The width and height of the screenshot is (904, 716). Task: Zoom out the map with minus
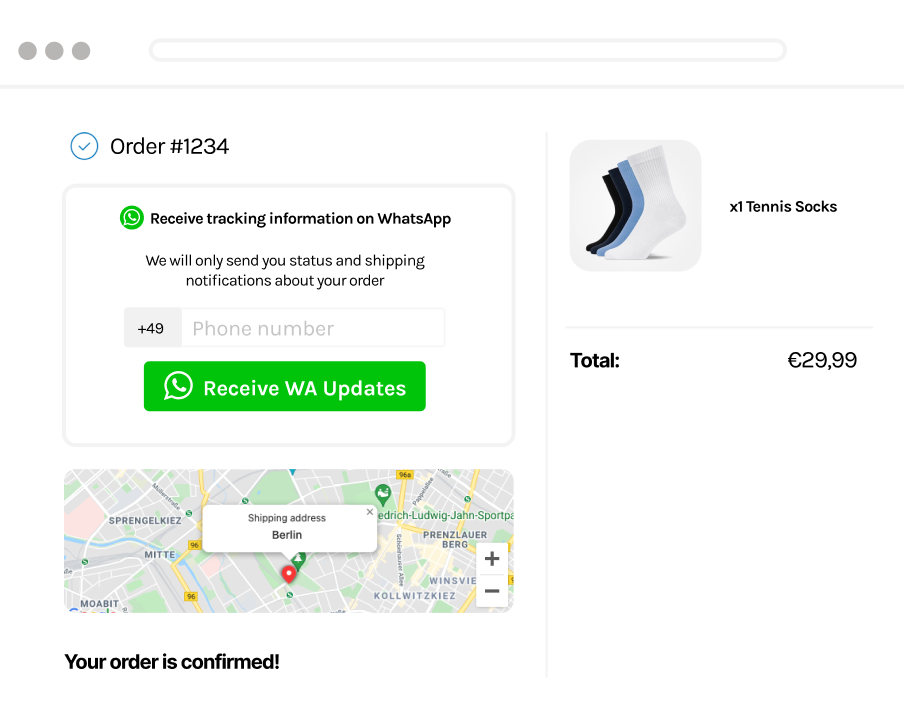(x=492, y=591)
